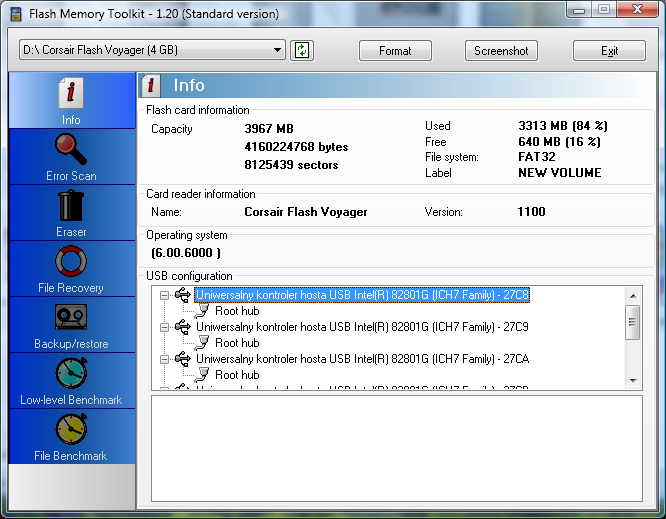Click USB tree scrollbar up arrow

point(633,296)
